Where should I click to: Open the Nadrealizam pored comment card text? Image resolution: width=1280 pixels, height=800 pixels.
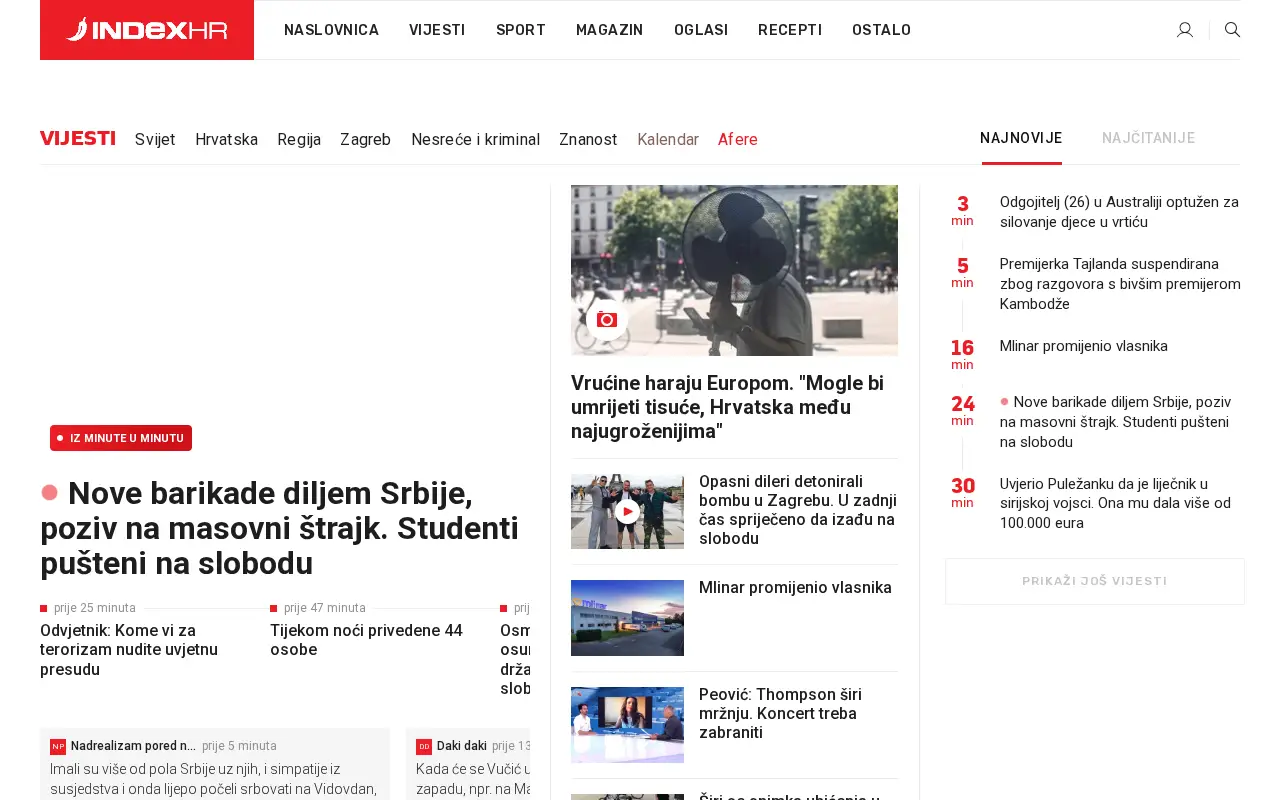pyautogui.click(x=214, y=779)
